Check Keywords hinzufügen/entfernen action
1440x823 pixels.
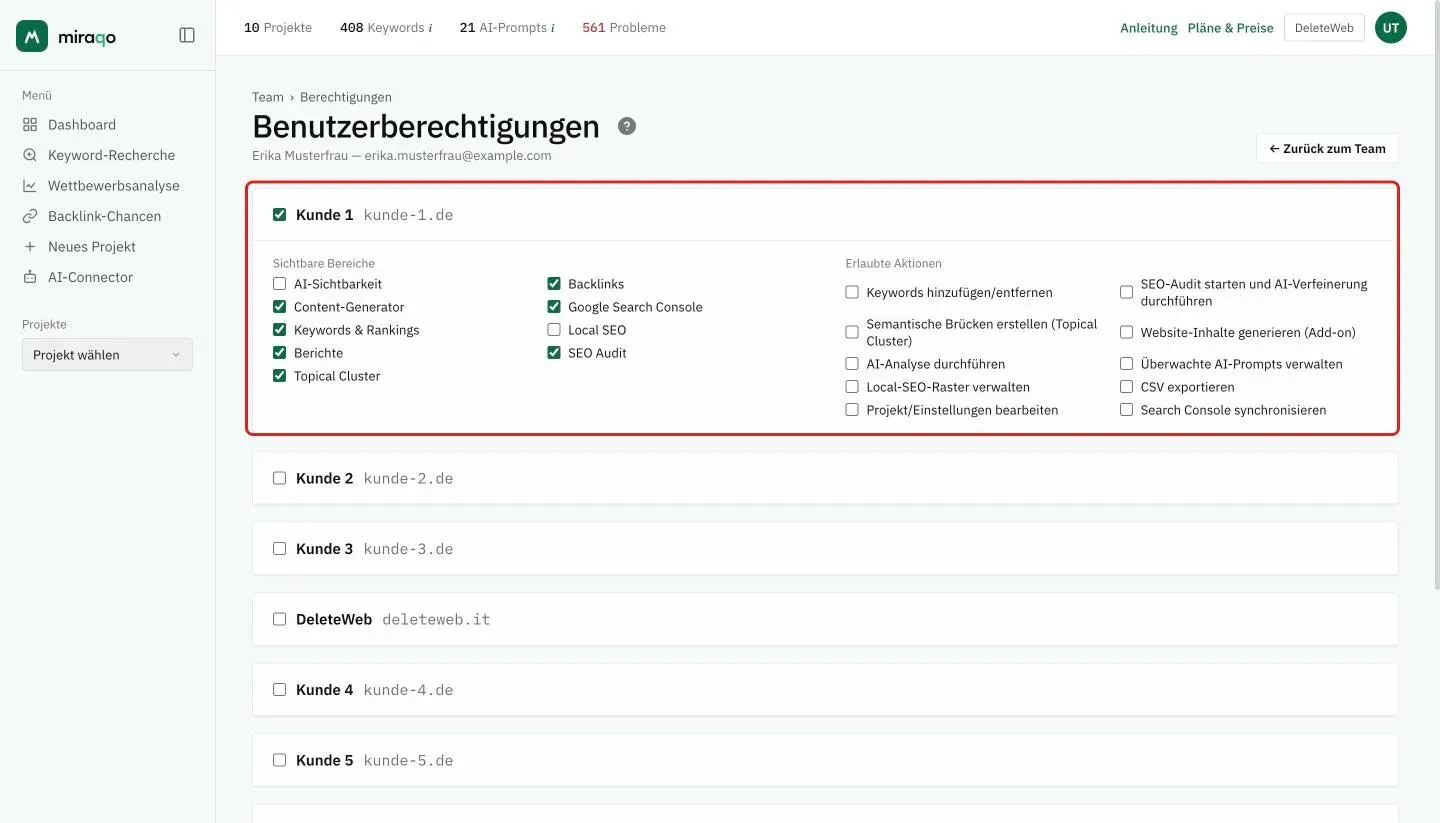click(852, 292)
